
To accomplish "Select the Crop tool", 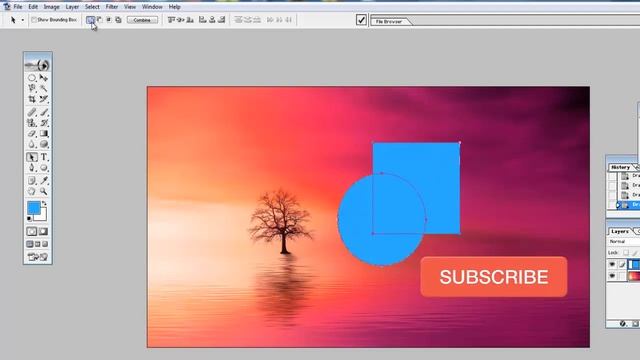I will click(32, 99).
